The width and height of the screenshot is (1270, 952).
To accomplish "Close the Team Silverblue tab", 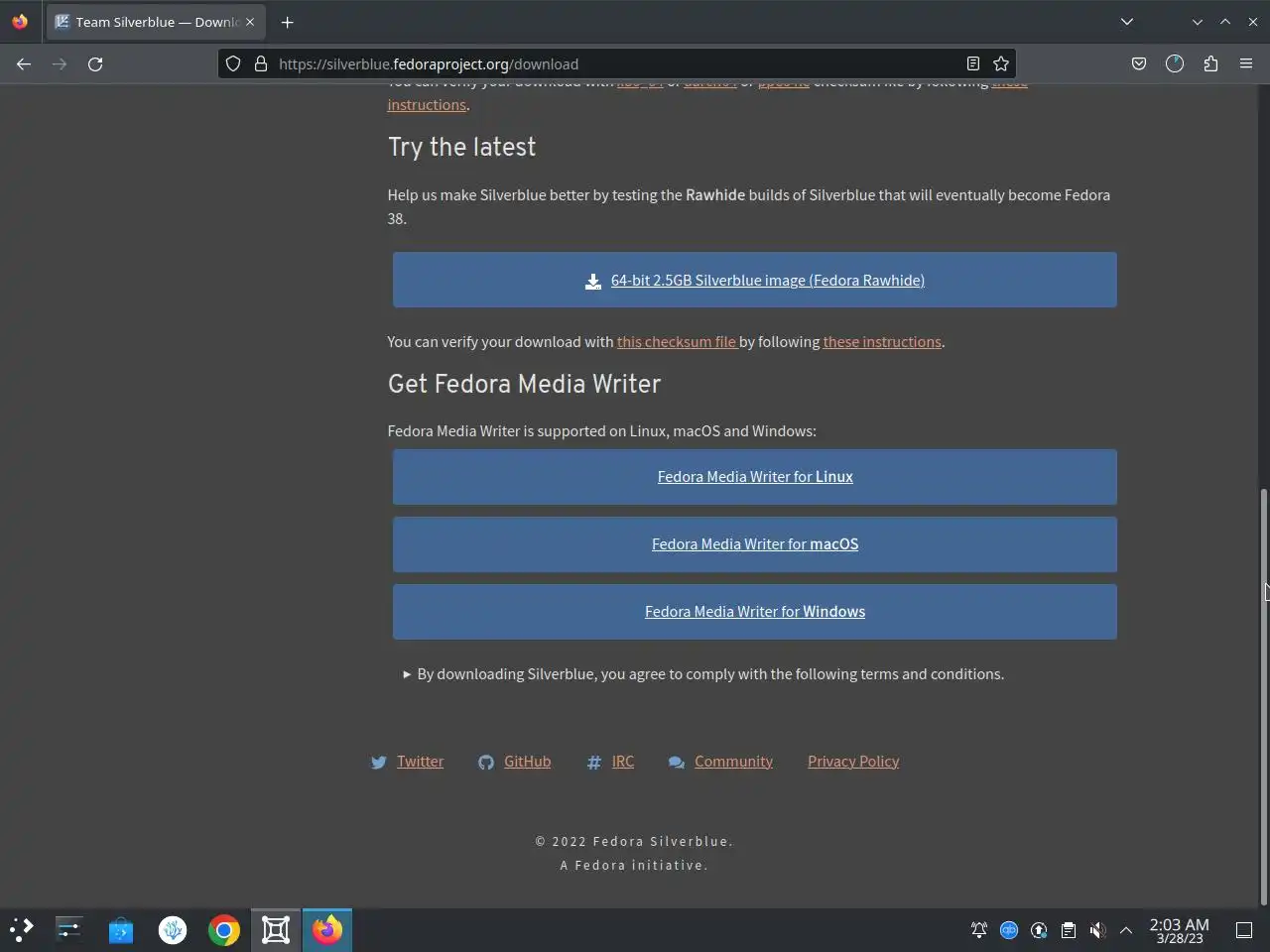I will (250, 22).
